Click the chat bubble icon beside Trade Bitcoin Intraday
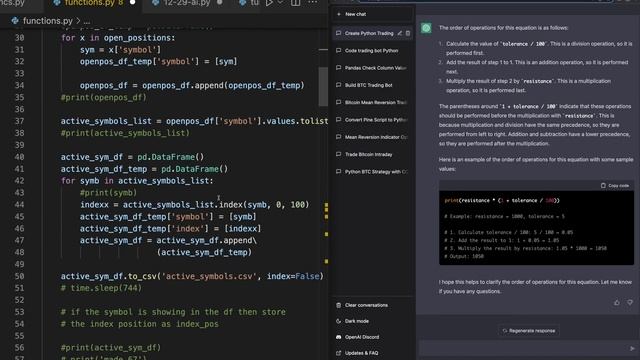Image resolution: width=640 pixels, height=360 pixels. (x=338, y=154)
